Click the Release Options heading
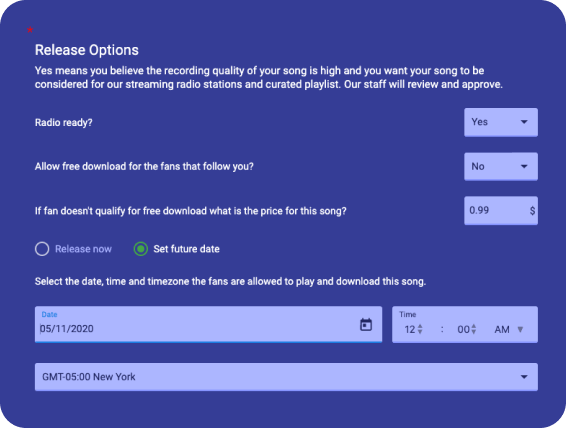566x428 pixels. coord(87,50)
